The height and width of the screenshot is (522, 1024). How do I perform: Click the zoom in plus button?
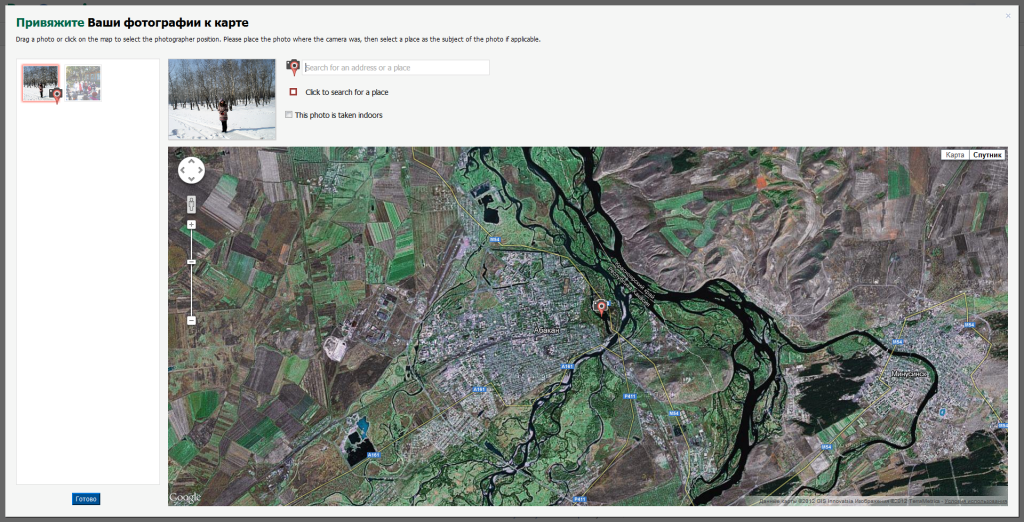191,225
